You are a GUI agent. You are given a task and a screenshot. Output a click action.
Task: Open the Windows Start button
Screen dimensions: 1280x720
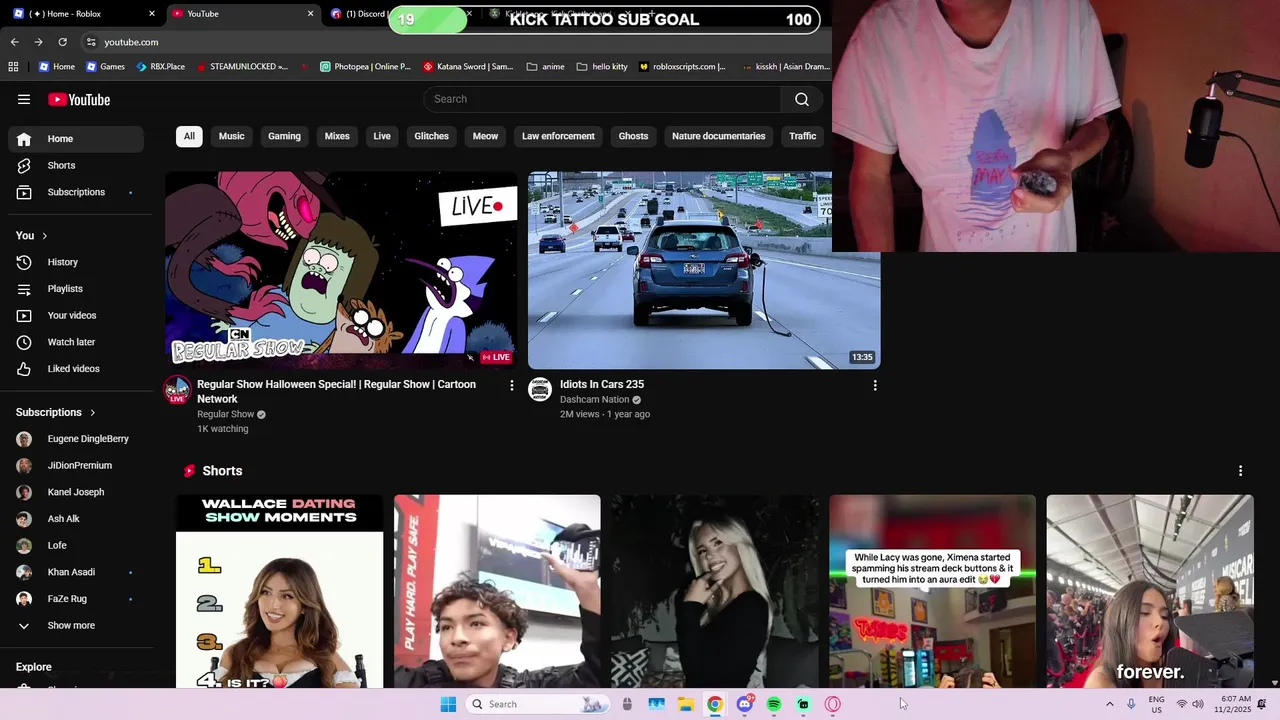coord(448,704)
